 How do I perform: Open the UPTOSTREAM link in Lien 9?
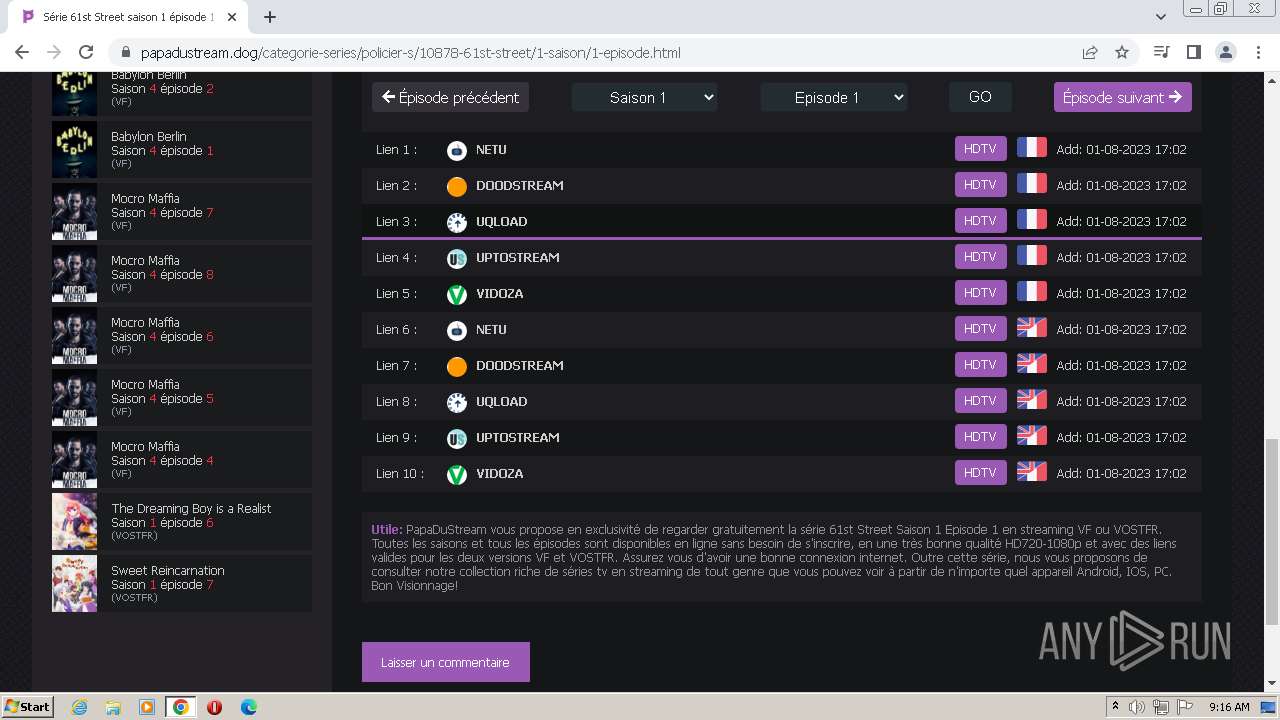pyautogui.click(x=517, y=438)
